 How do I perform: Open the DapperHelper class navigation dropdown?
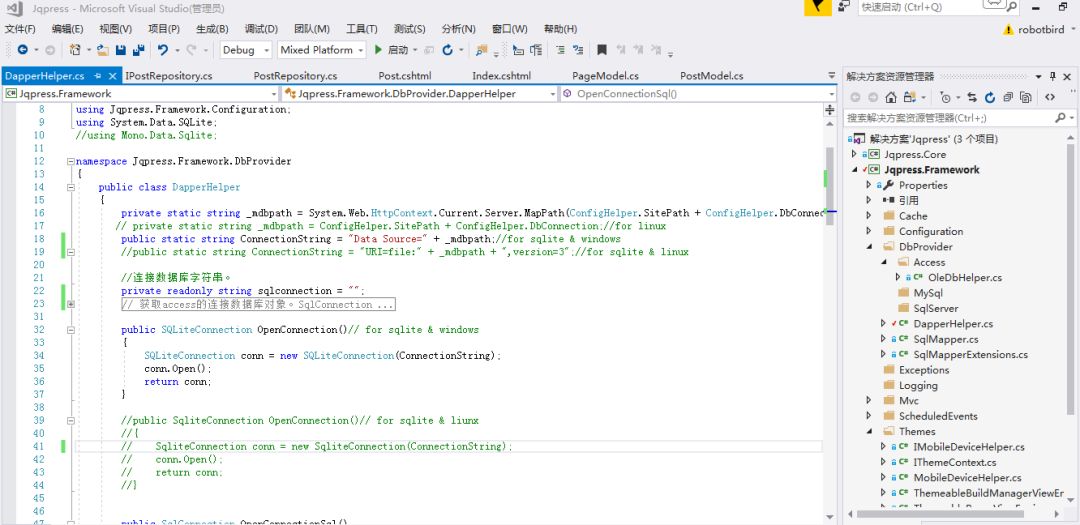coord(552,94)
